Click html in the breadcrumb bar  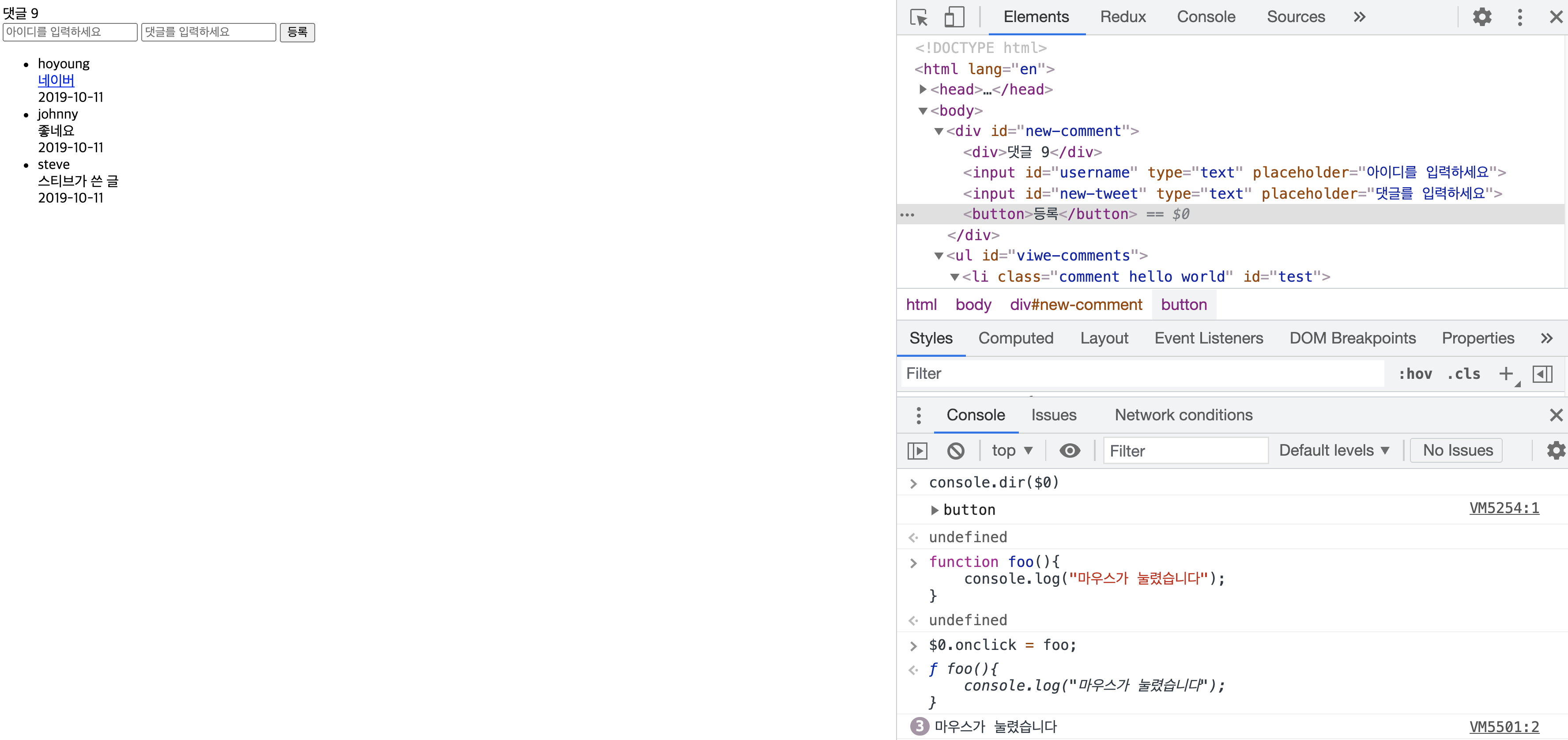click(x=921, y=305)
